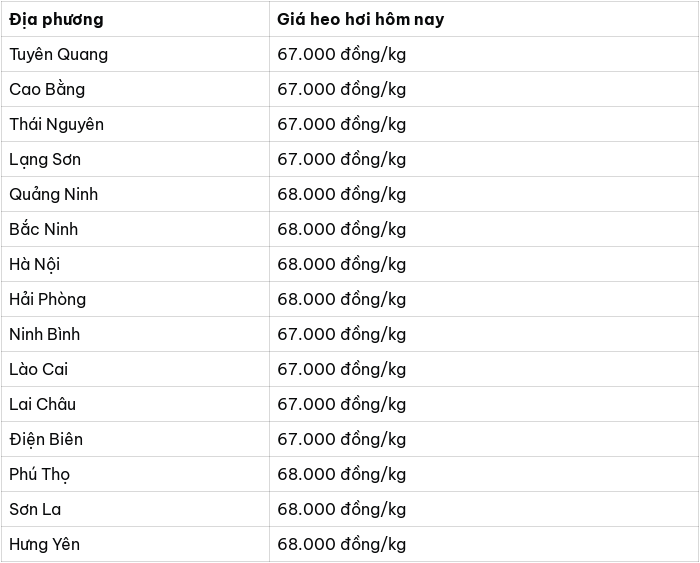Click the Ninh Bình row name

pos(45,334)
